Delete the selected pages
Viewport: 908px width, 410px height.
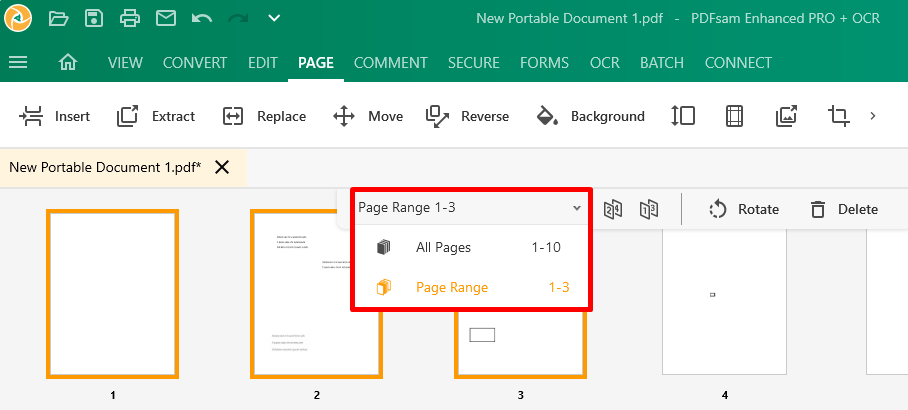pyautogui.click(x=844, y=209)
